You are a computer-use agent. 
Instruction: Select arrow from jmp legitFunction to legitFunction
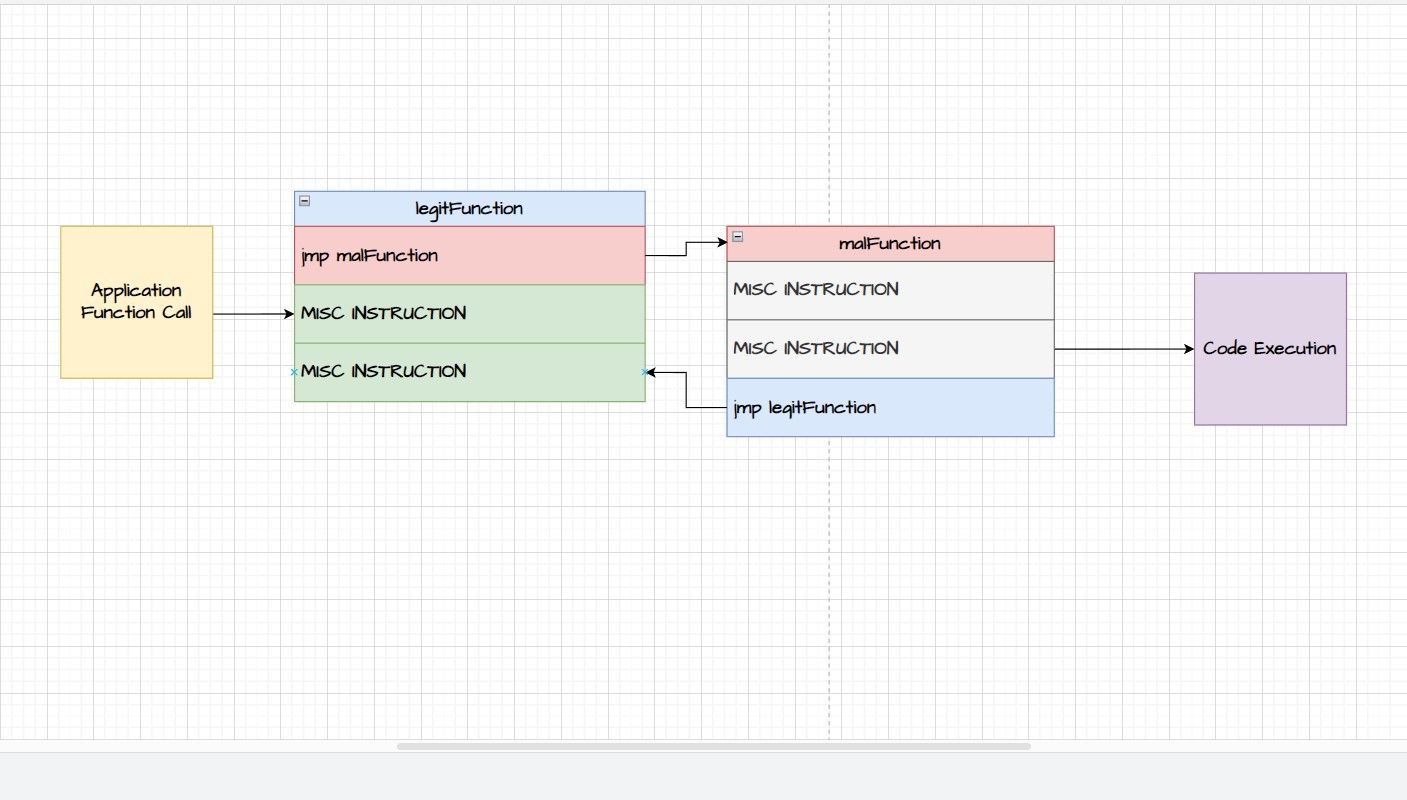tap(686, 391)
